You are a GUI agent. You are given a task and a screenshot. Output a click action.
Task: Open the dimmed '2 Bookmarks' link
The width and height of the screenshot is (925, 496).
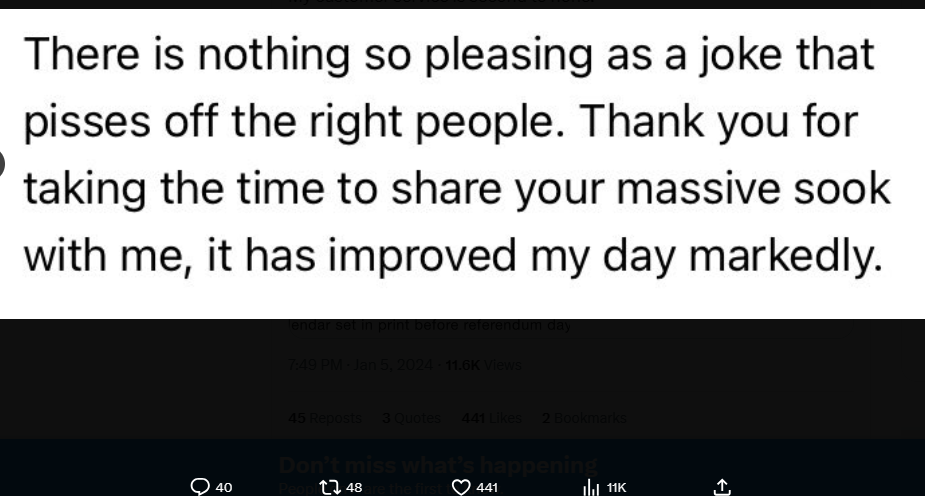584,418
